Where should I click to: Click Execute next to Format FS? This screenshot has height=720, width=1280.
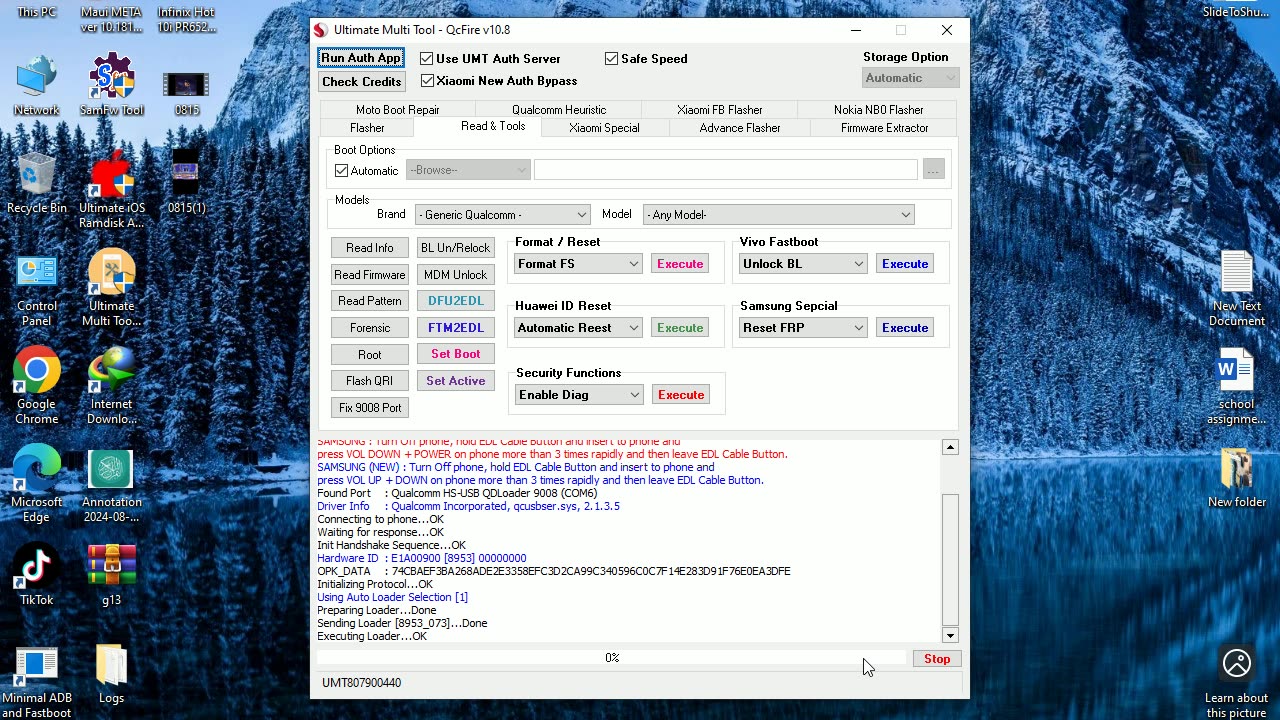coord(680,264)
